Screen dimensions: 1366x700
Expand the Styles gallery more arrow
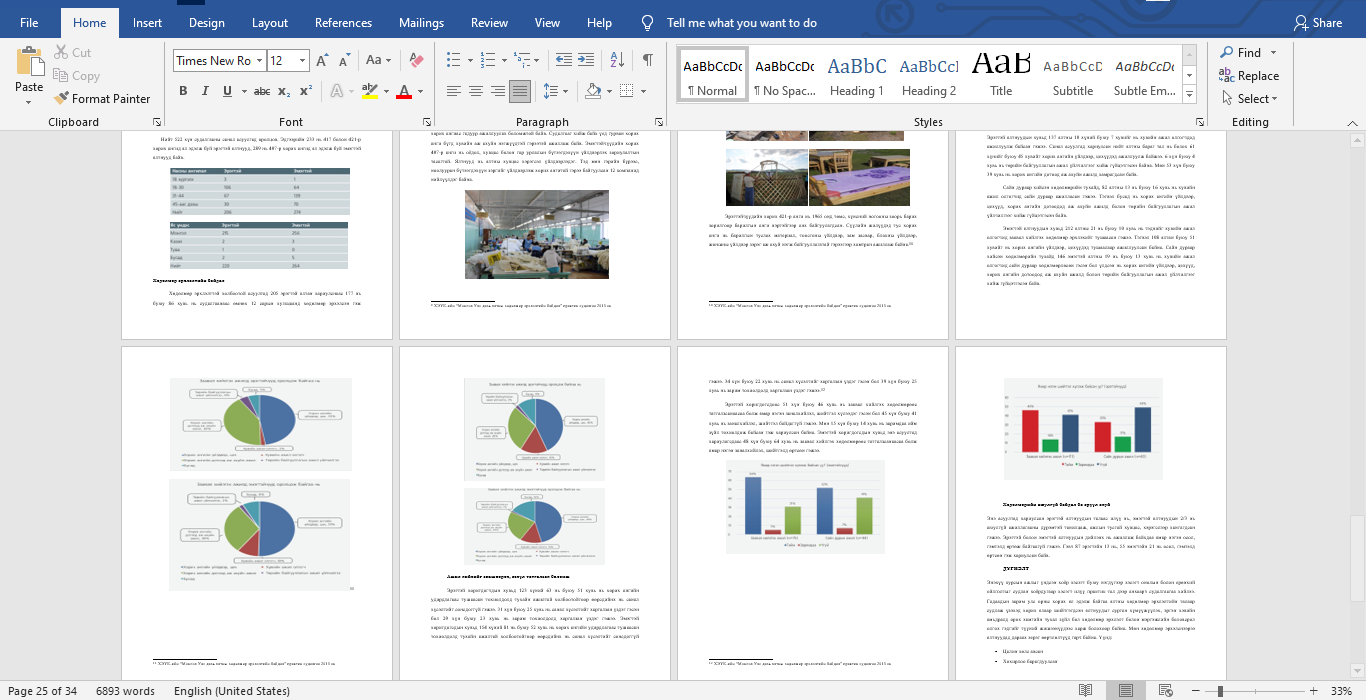coord(1190,96)
